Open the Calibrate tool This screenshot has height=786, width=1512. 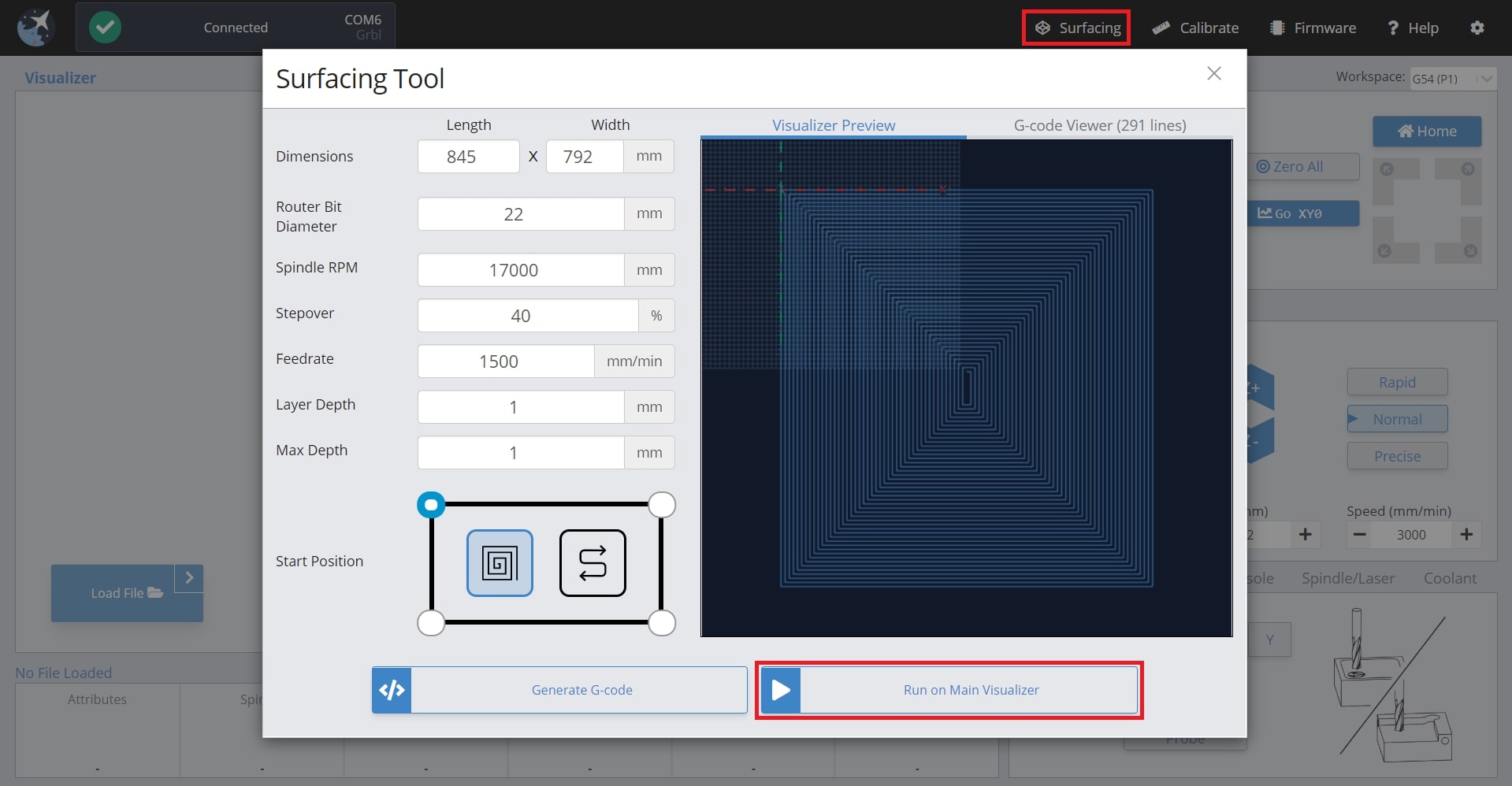click(x=1195, y=28)
